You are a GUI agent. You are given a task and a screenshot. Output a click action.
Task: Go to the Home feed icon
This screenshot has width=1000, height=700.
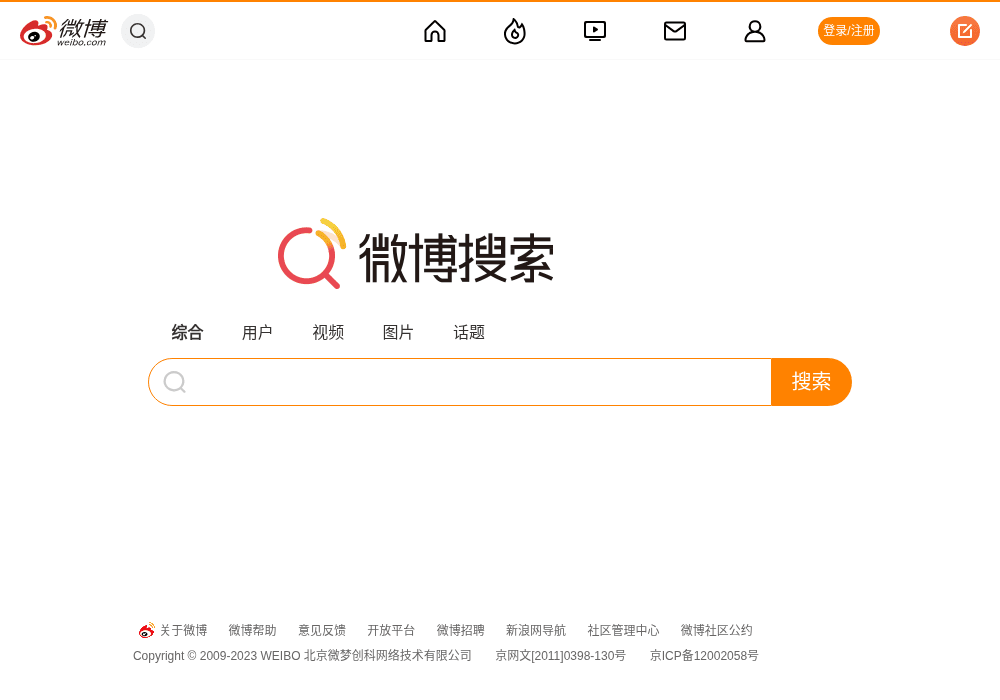coord(435,31)
